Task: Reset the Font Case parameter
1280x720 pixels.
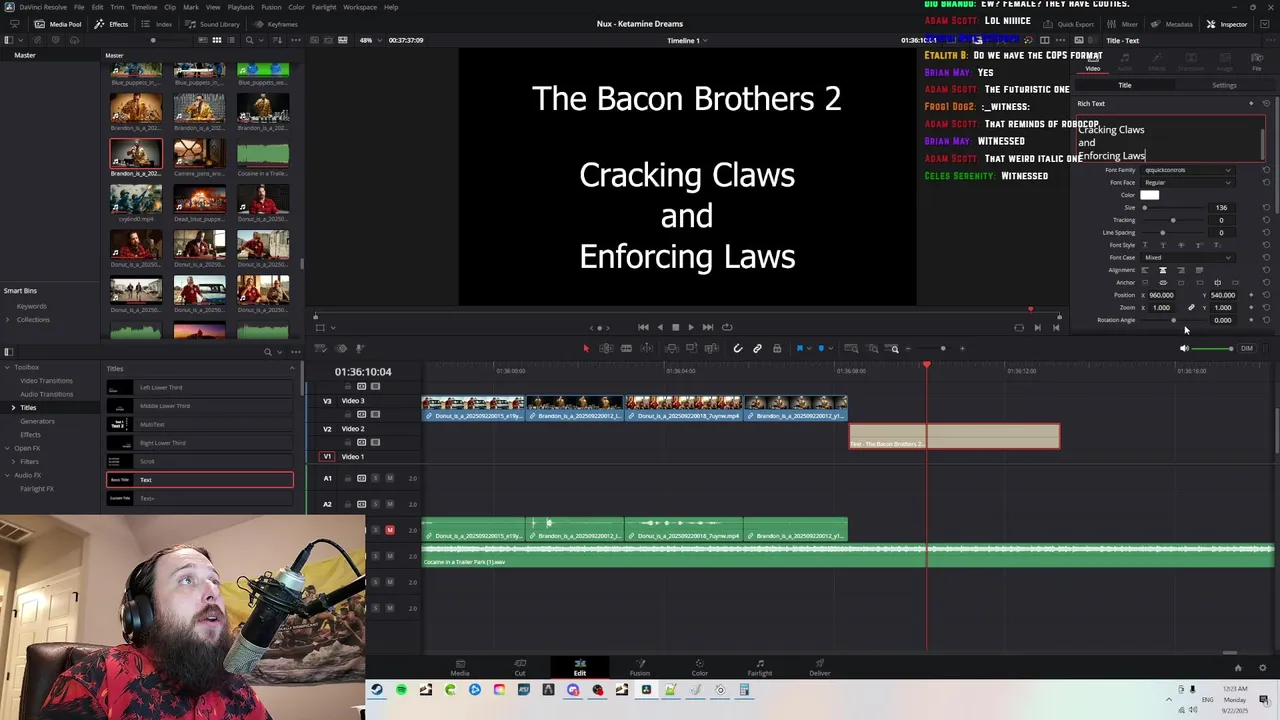Action: [1266, 258]
